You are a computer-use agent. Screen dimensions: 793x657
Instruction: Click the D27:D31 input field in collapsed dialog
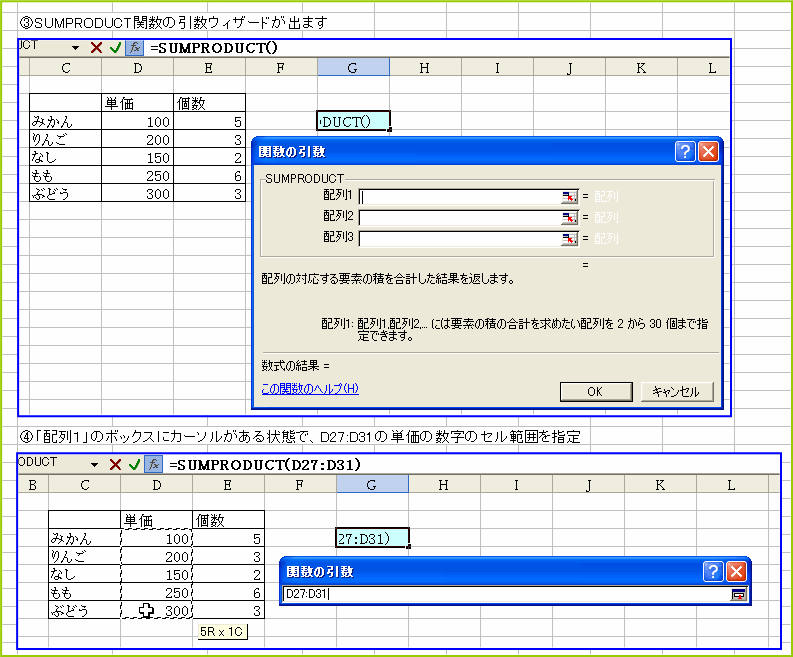coord(506,594)
